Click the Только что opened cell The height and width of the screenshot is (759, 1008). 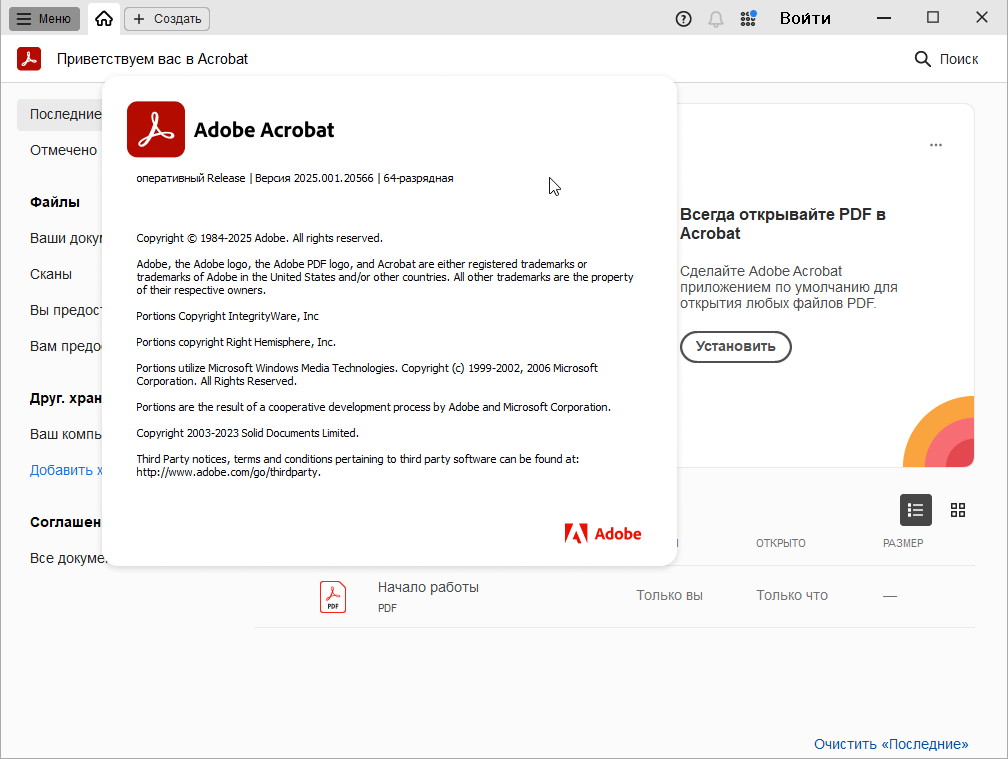coord(791,596)
